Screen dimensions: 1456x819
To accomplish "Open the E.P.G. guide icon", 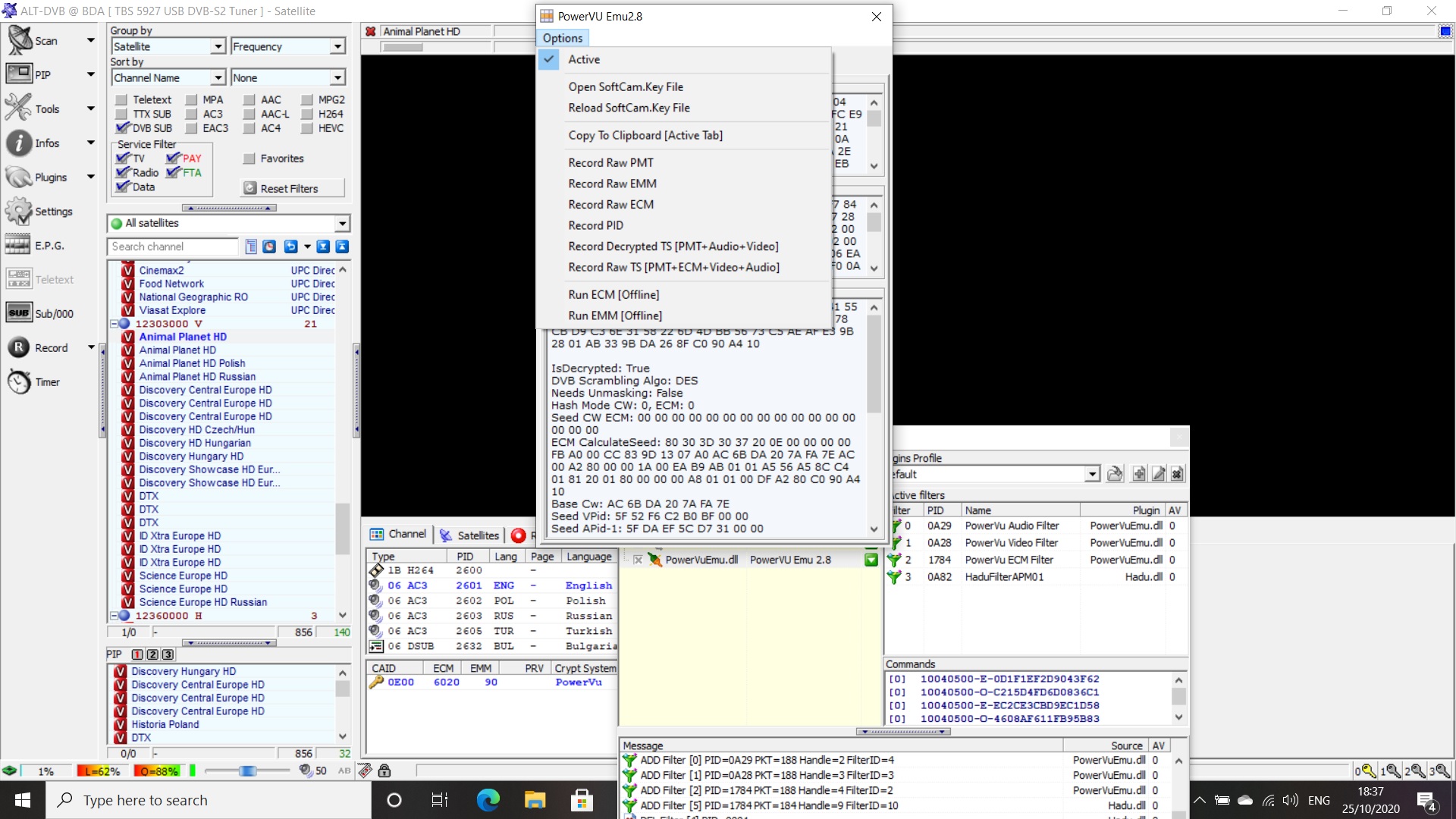I will [x=19, y=245].
